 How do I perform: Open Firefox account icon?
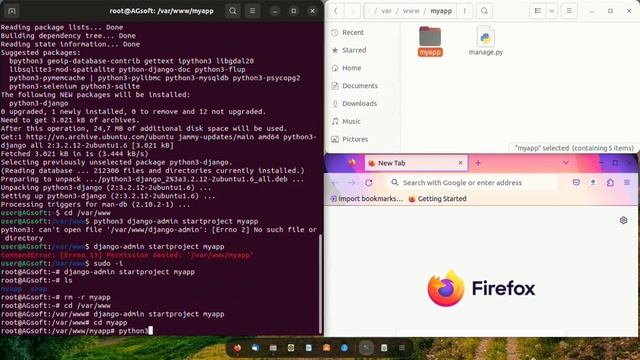[593, 183]
